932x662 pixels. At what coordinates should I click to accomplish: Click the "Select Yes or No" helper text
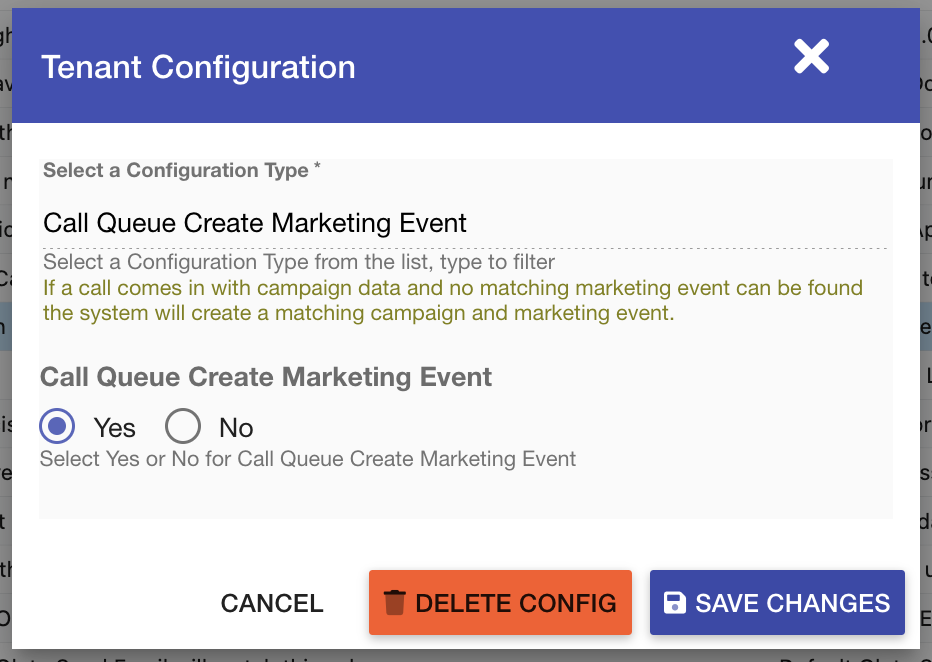[308, 459]
